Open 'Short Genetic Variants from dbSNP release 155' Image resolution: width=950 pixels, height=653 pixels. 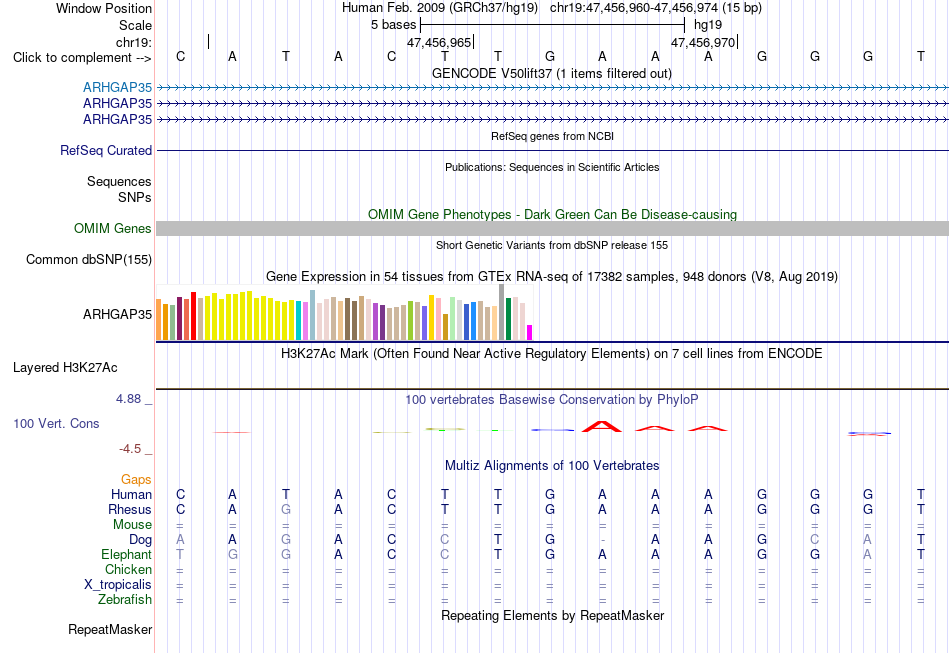pyautogui.click(x=552, y=245)
